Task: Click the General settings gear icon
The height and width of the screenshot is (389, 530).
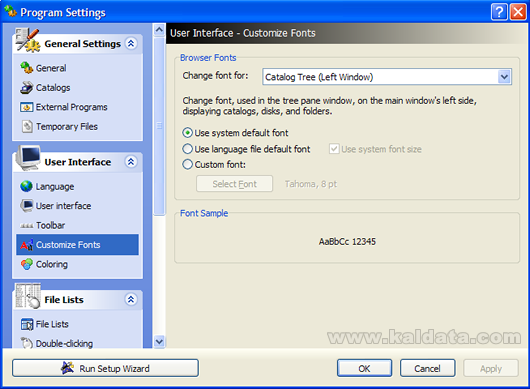Action: coord(26,68)
